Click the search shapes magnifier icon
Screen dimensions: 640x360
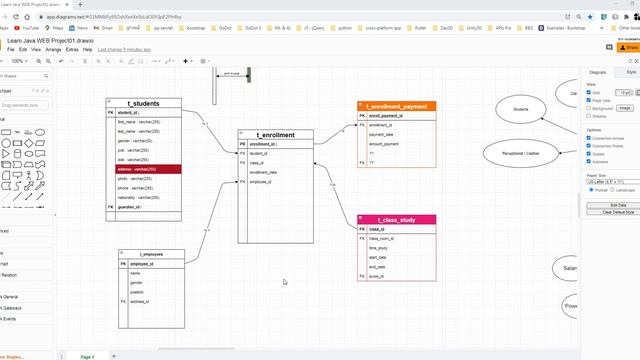tap(46, 76)
